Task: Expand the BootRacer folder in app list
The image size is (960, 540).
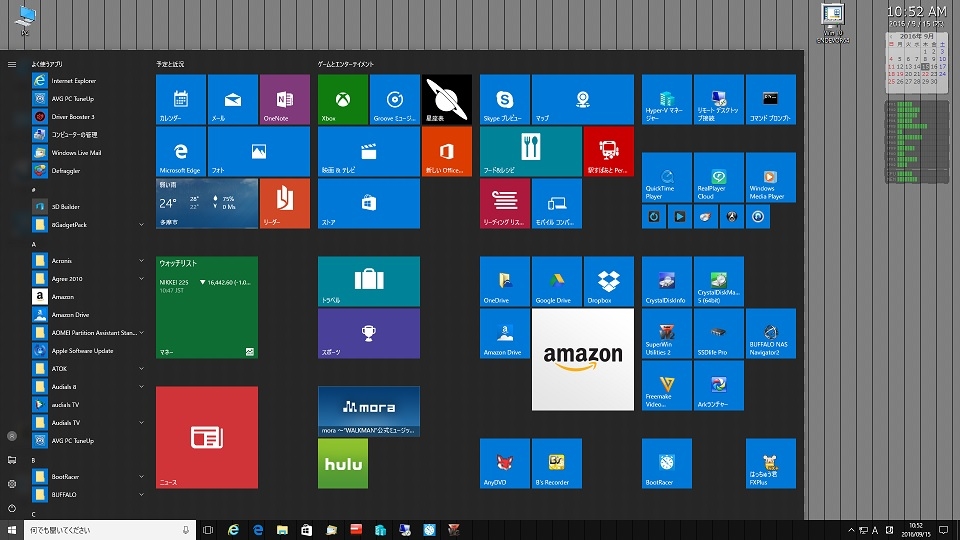Action: [x=141, y=476]
